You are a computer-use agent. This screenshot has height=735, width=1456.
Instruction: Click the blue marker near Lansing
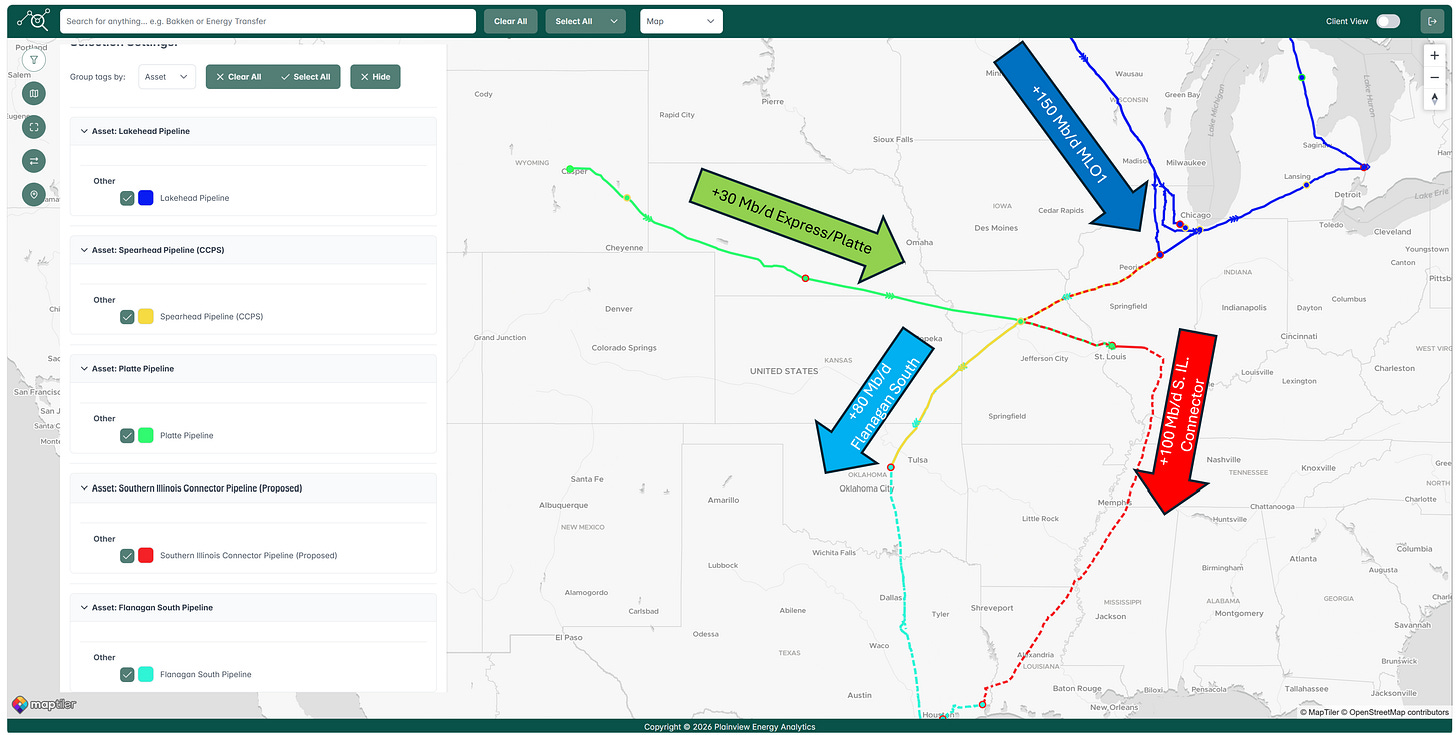[x=1306, y=185]
